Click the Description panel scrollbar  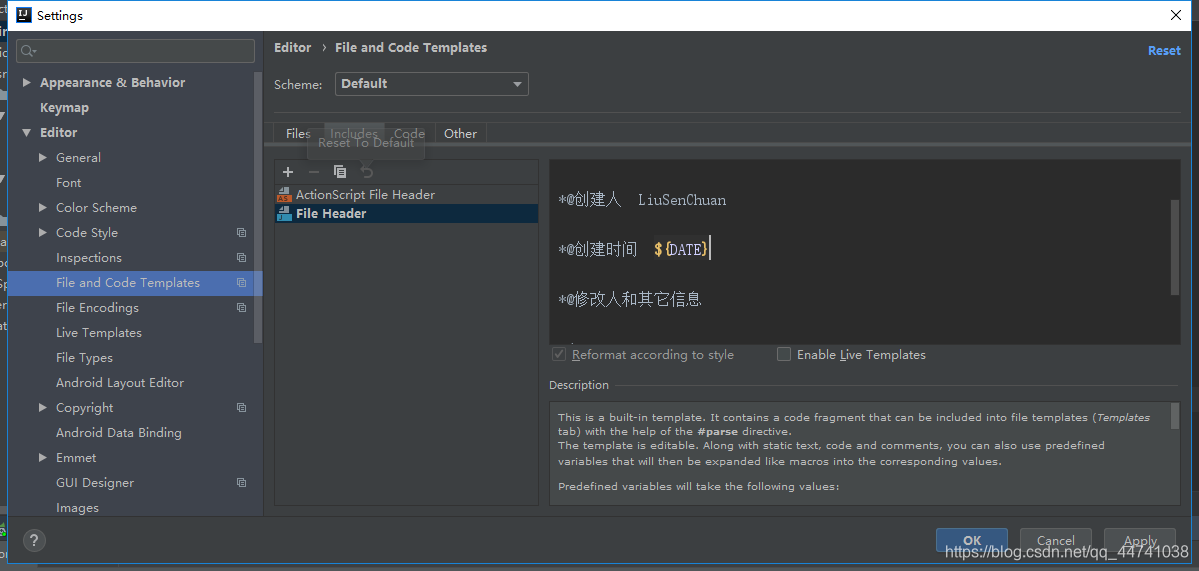tap(1175, 417)
